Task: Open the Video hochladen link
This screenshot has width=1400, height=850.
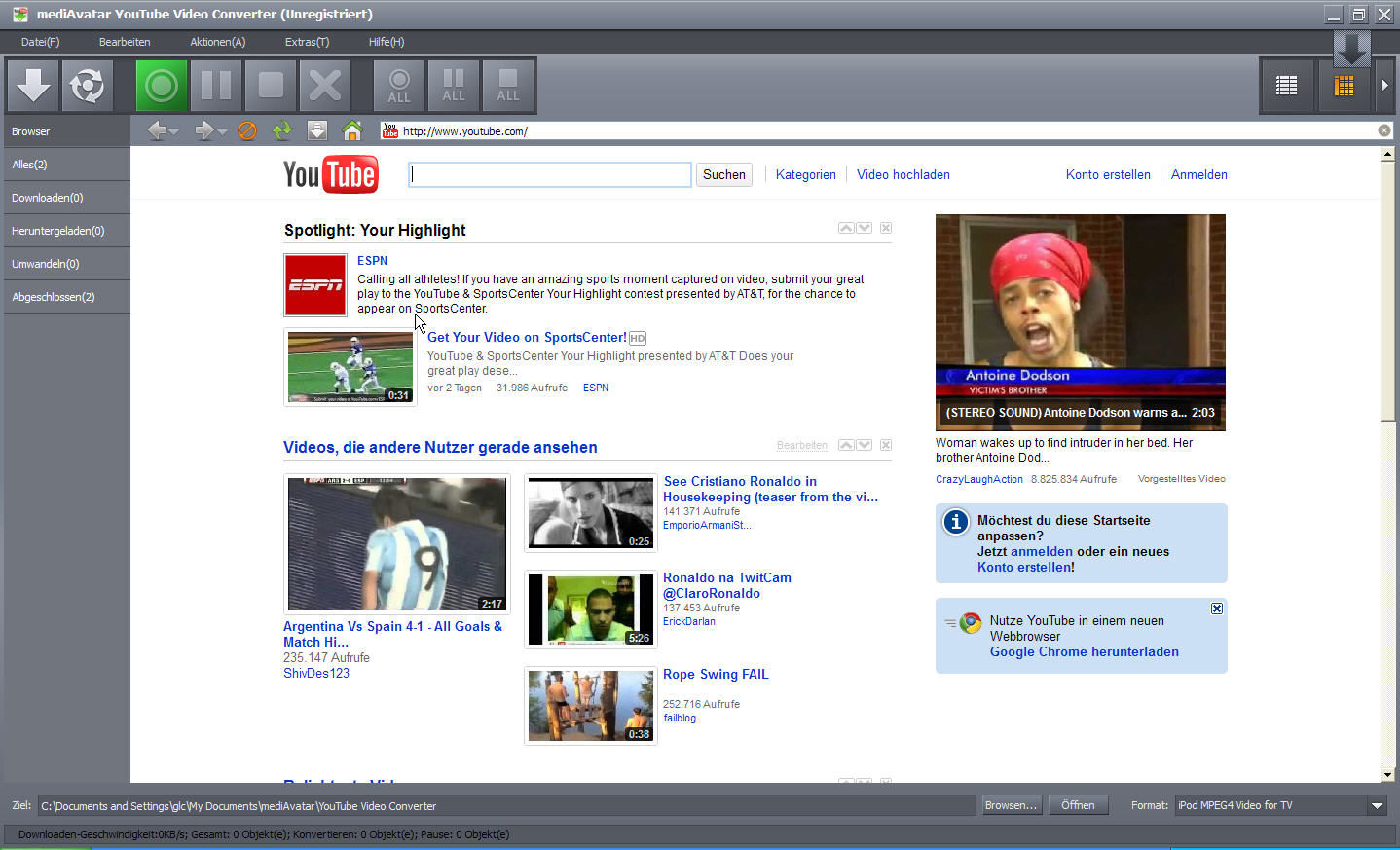Action: 903,175
